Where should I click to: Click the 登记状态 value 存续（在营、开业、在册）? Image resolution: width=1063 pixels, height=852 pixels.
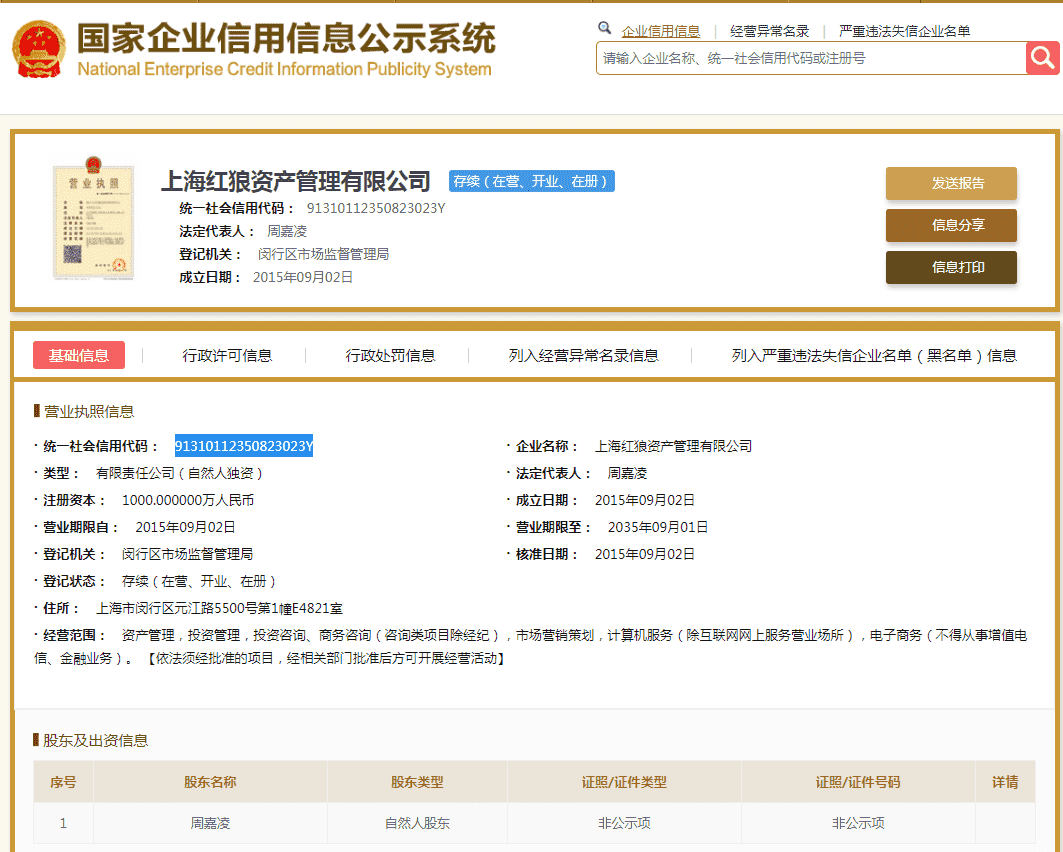199,582
